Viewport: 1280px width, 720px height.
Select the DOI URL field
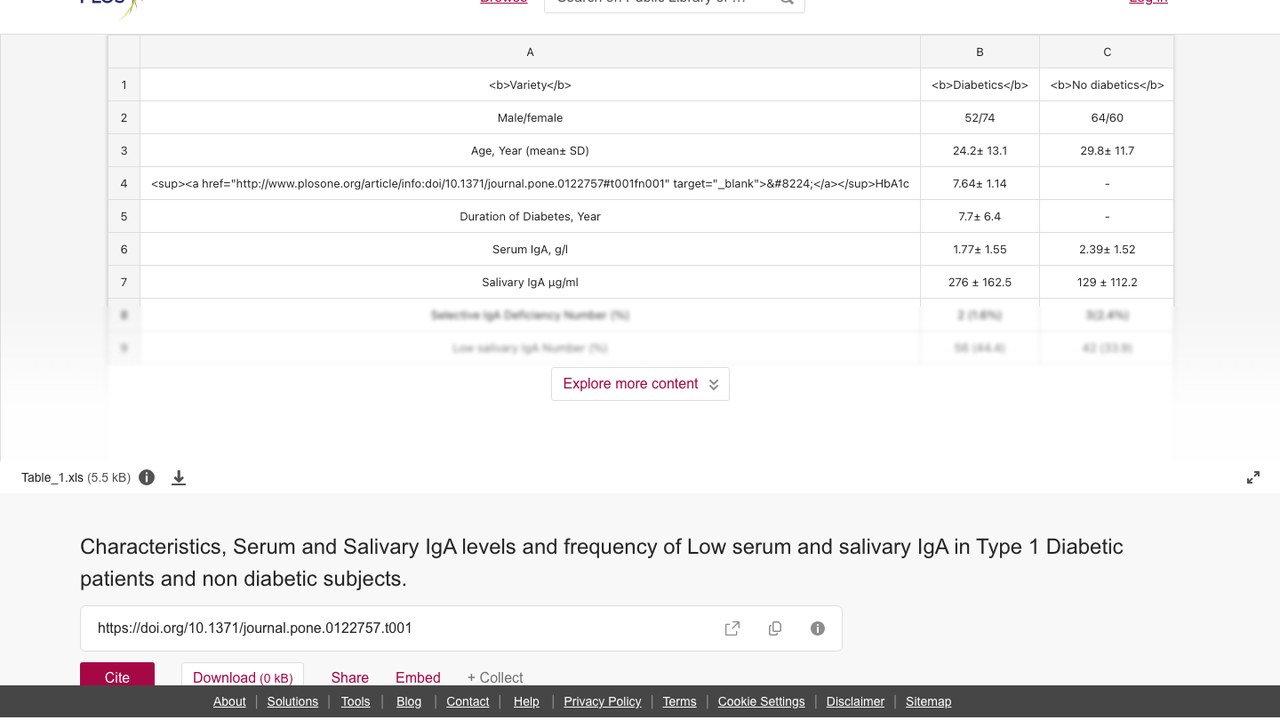point(461,628)
